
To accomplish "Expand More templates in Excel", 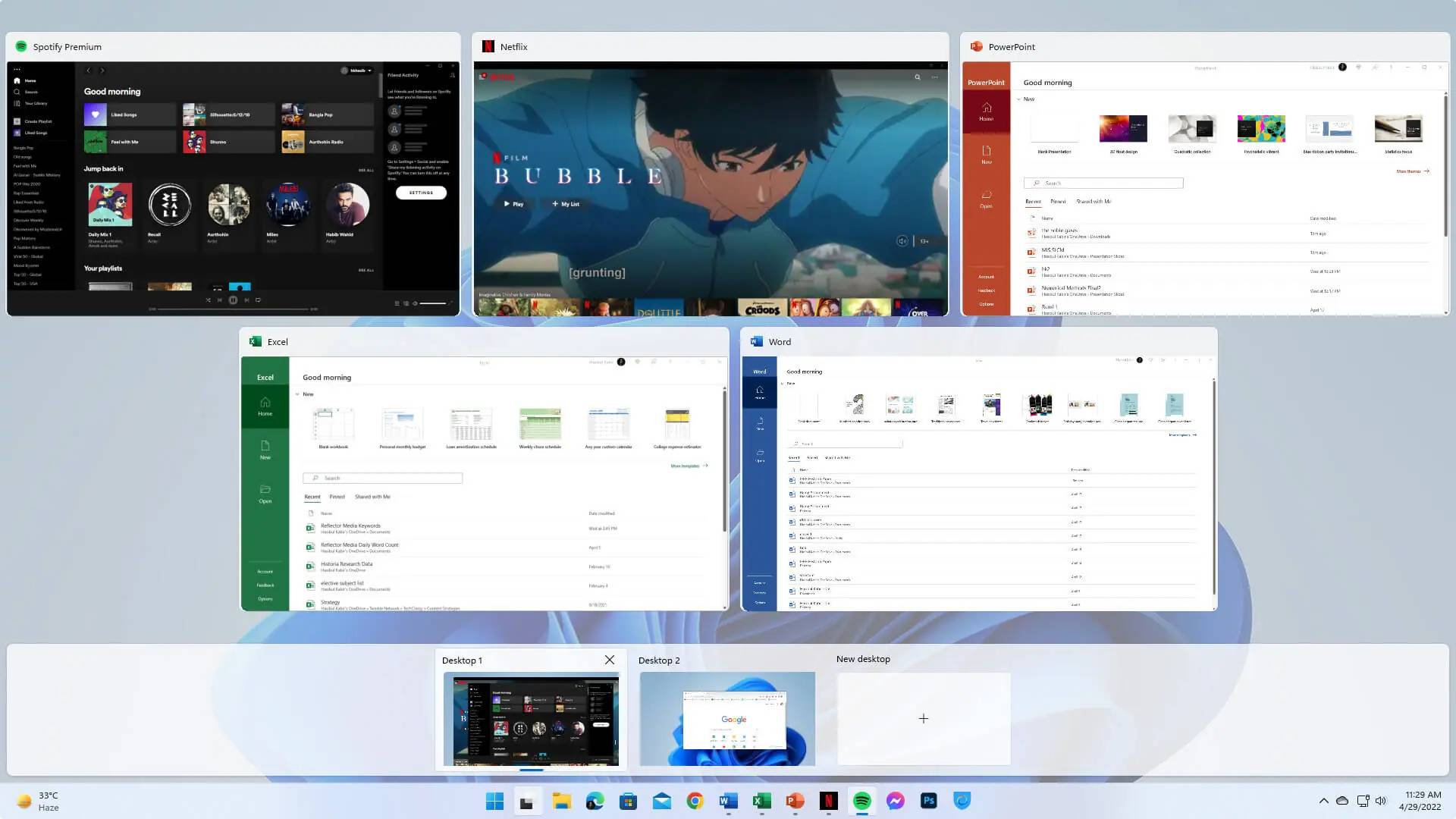I will coord(685,465).
